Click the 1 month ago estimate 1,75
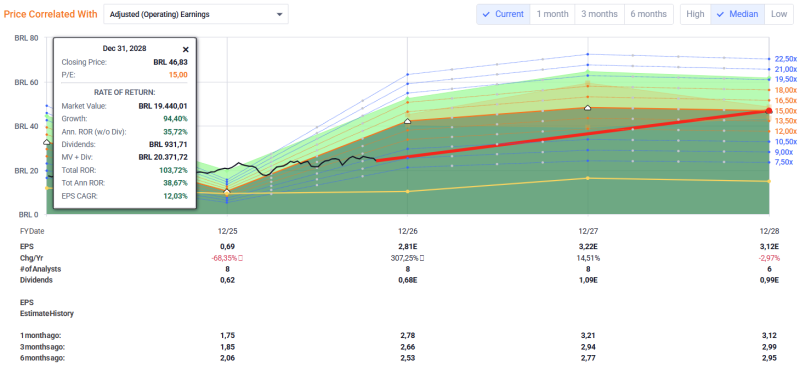Image resolution: width=800 pixels, height=377 pixels. pyautogui.click(x=227, y=336)
